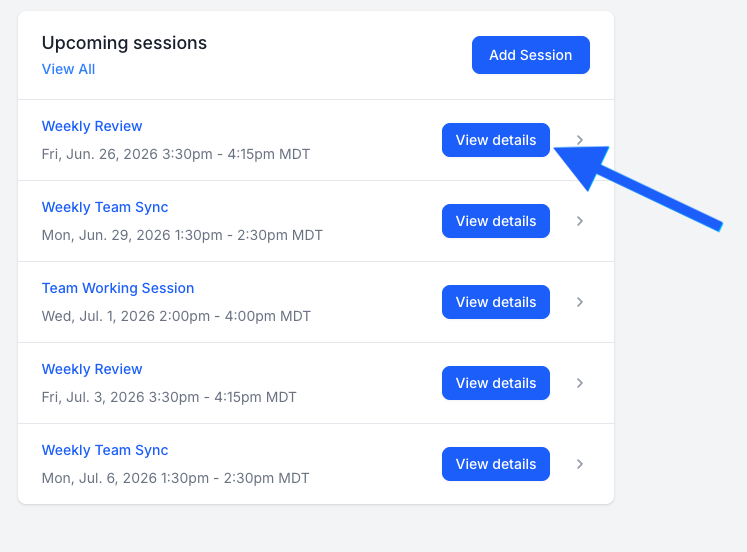Open the Jun. 26 Weekly Review title link
The image size is (747, 552).
(x=92, y=126)
